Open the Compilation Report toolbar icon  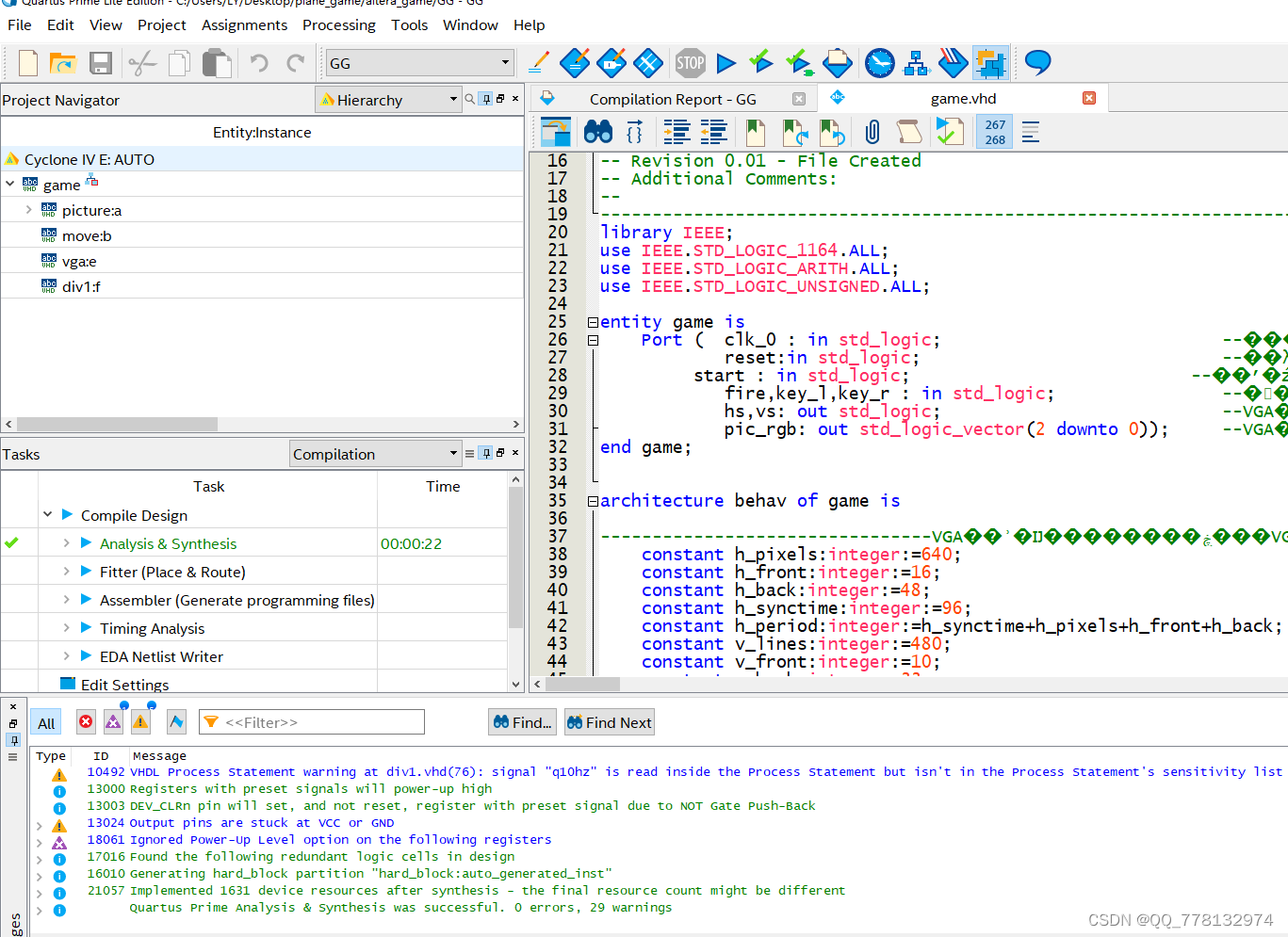click(837, 63)
